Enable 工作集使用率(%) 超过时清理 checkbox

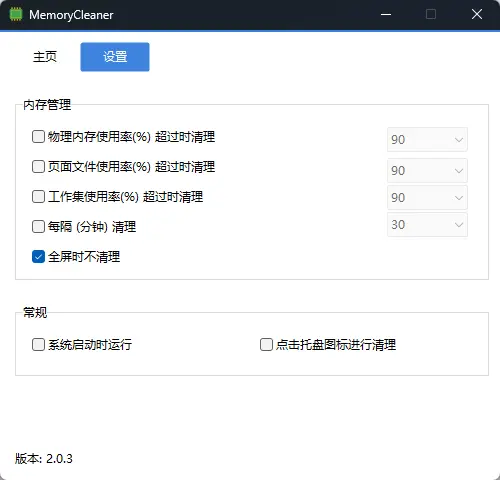click(38, 196)
